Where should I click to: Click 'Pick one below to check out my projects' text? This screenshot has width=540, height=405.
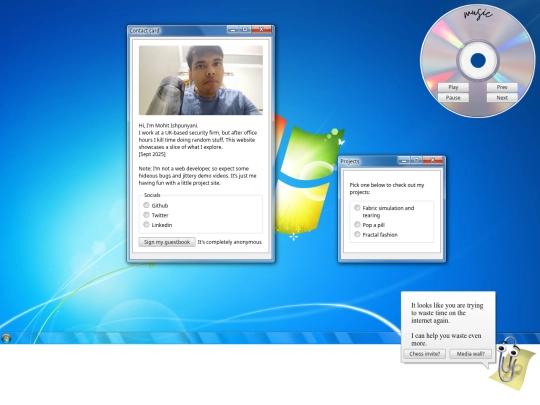coord(387,188)
